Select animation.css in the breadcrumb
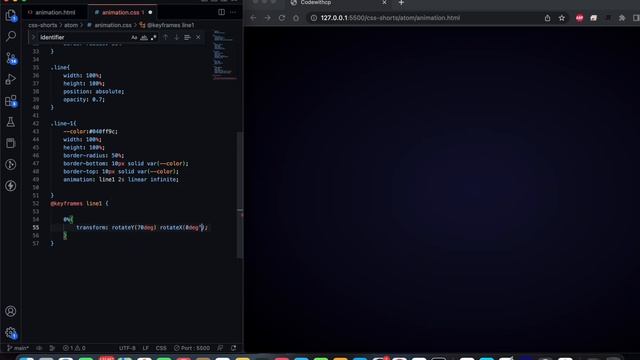 (113, 25)
